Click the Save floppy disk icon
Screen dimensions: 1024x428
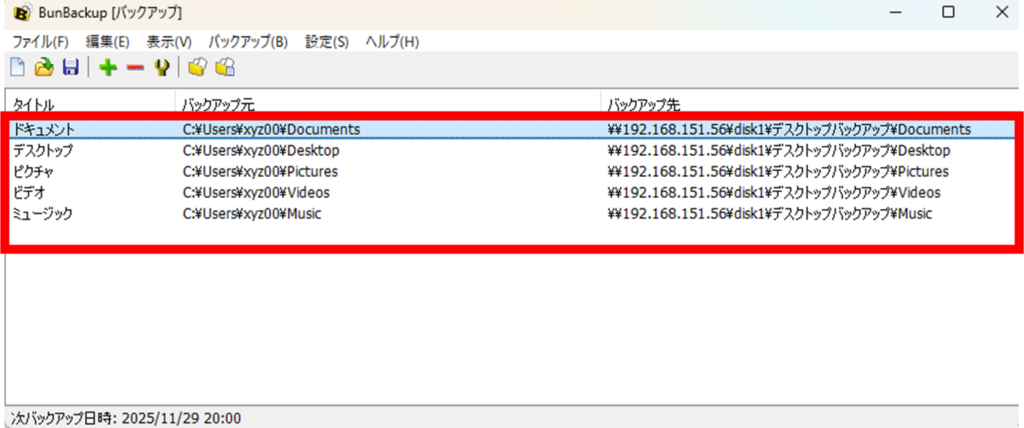(71, 67)
